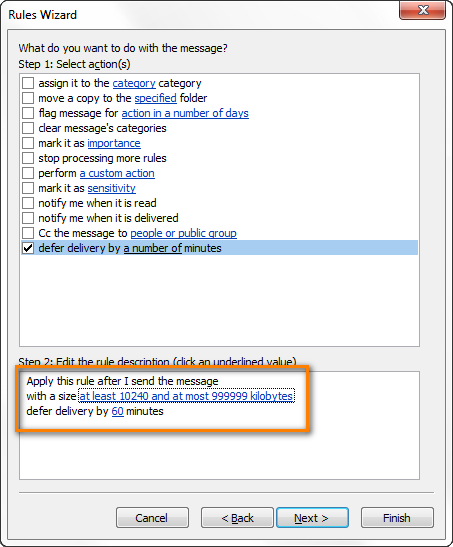The height and width of the screenshot is (547, 453).
Task: Open 'action in a number of days' link
Action: click(x=185, y=113)
